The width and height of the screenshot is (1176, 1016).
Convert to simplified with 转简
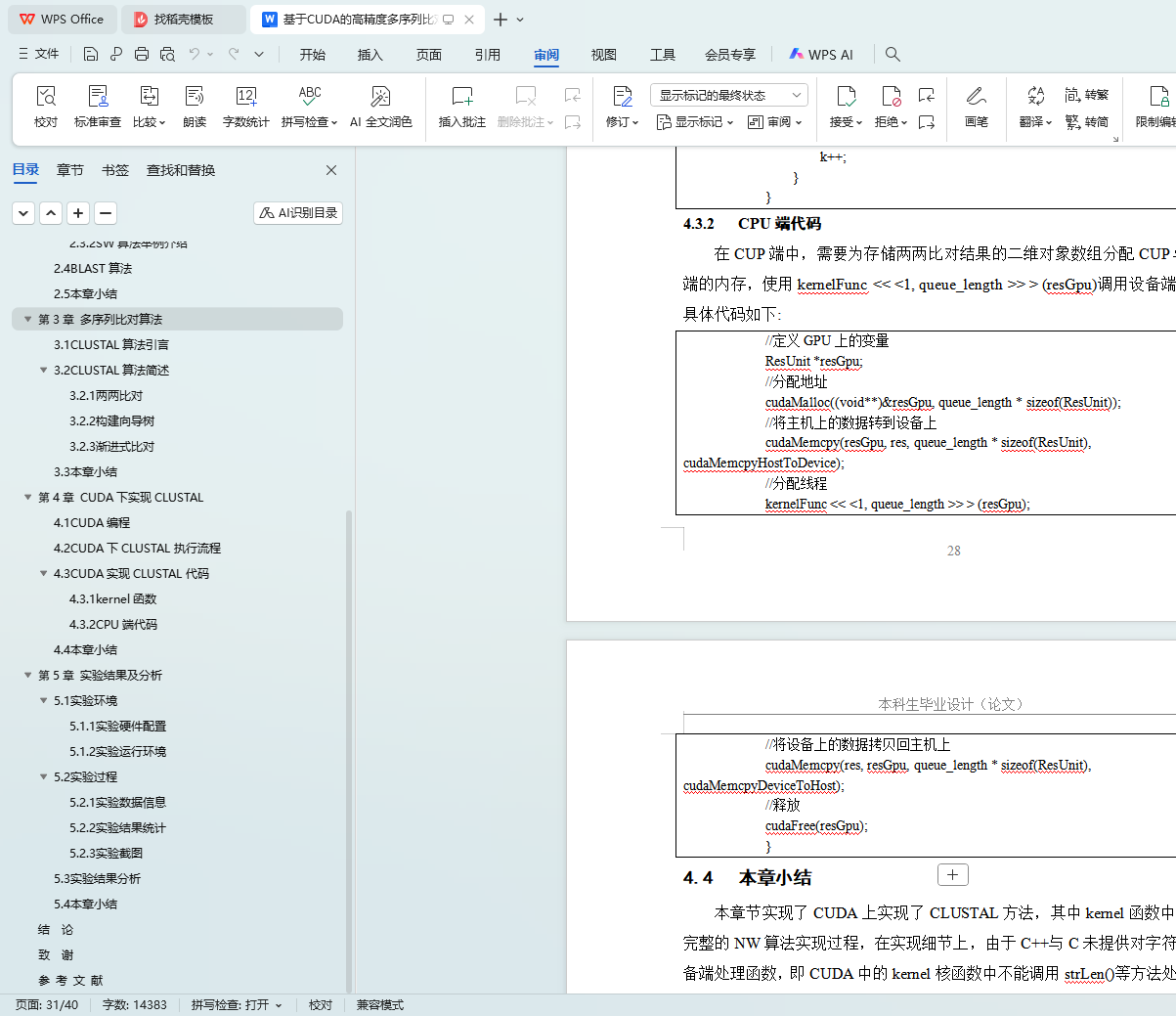(1087, 122)
